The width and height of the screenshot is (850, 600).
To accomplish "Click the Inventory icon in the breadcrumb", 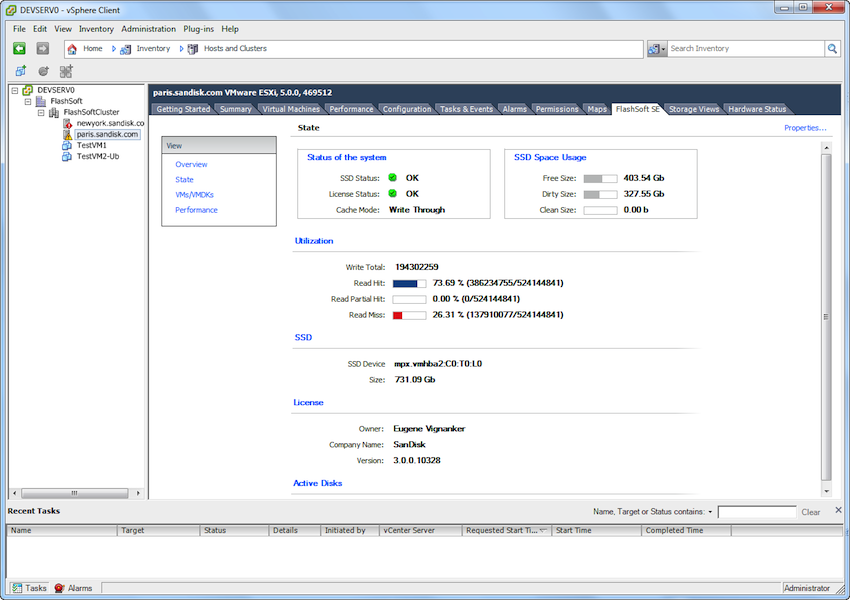I will (125, 49).
